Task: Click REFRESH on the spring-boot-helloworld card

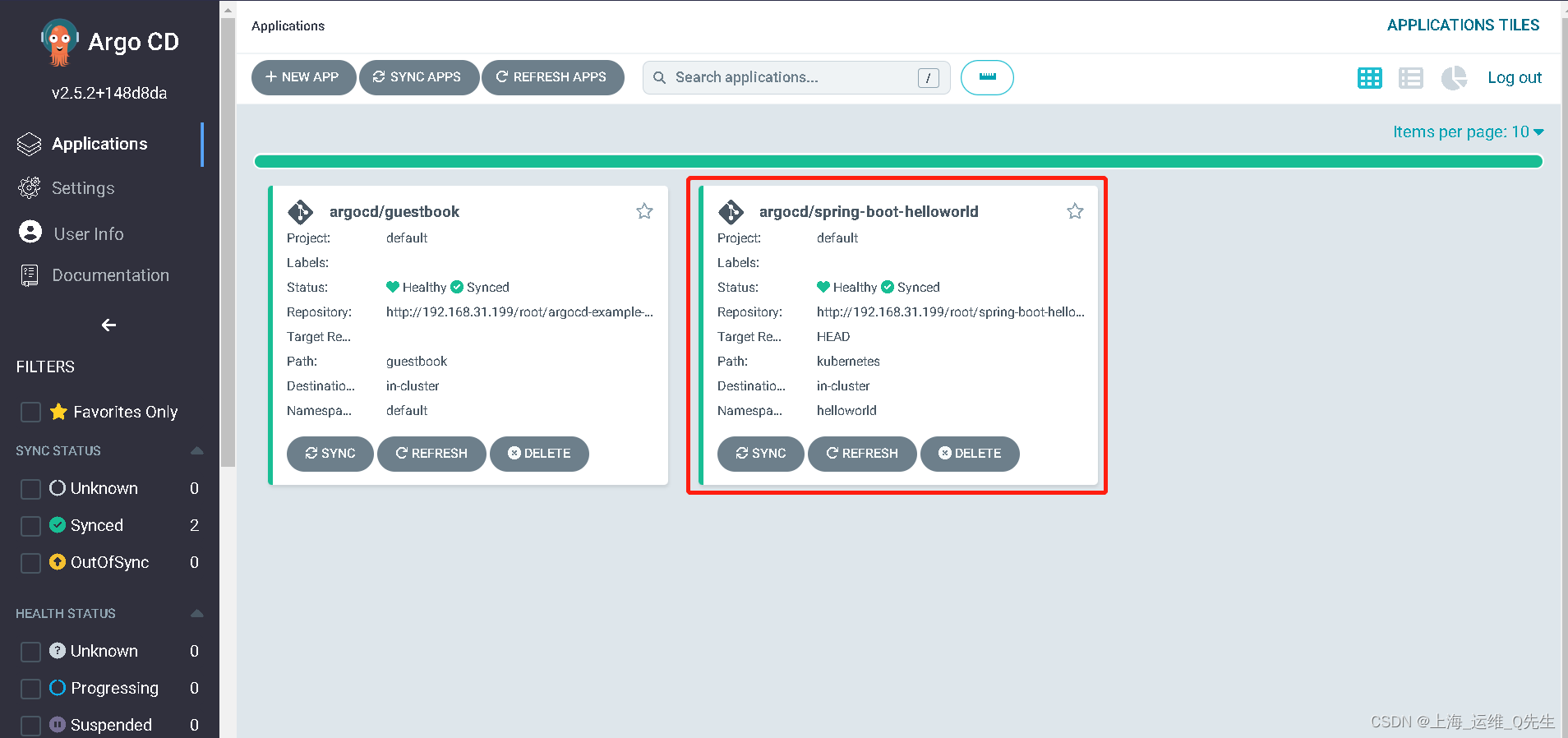Action: [862, 454]
